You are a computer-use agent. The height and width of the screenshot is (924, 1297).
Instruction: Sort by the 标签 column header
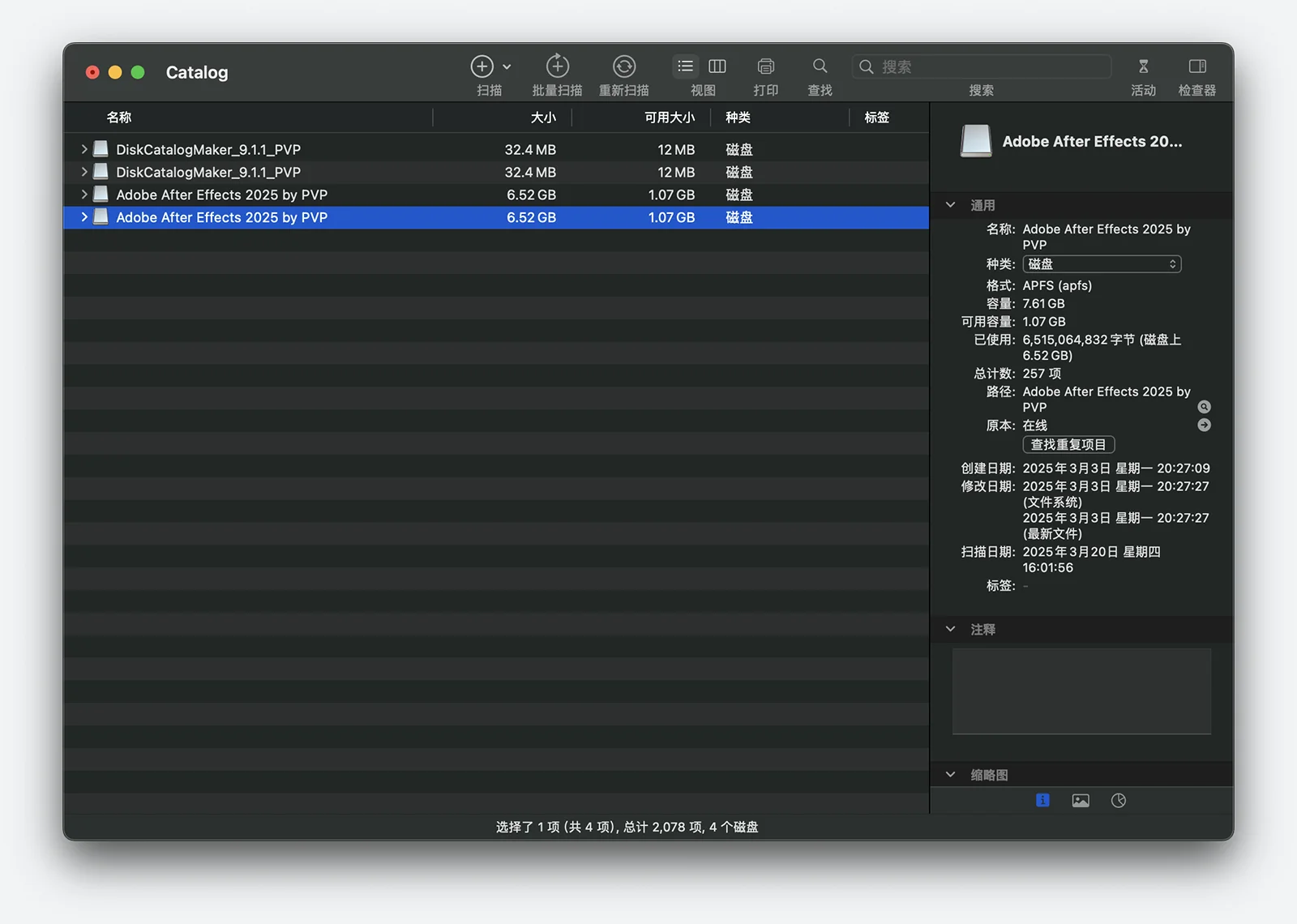877,118
